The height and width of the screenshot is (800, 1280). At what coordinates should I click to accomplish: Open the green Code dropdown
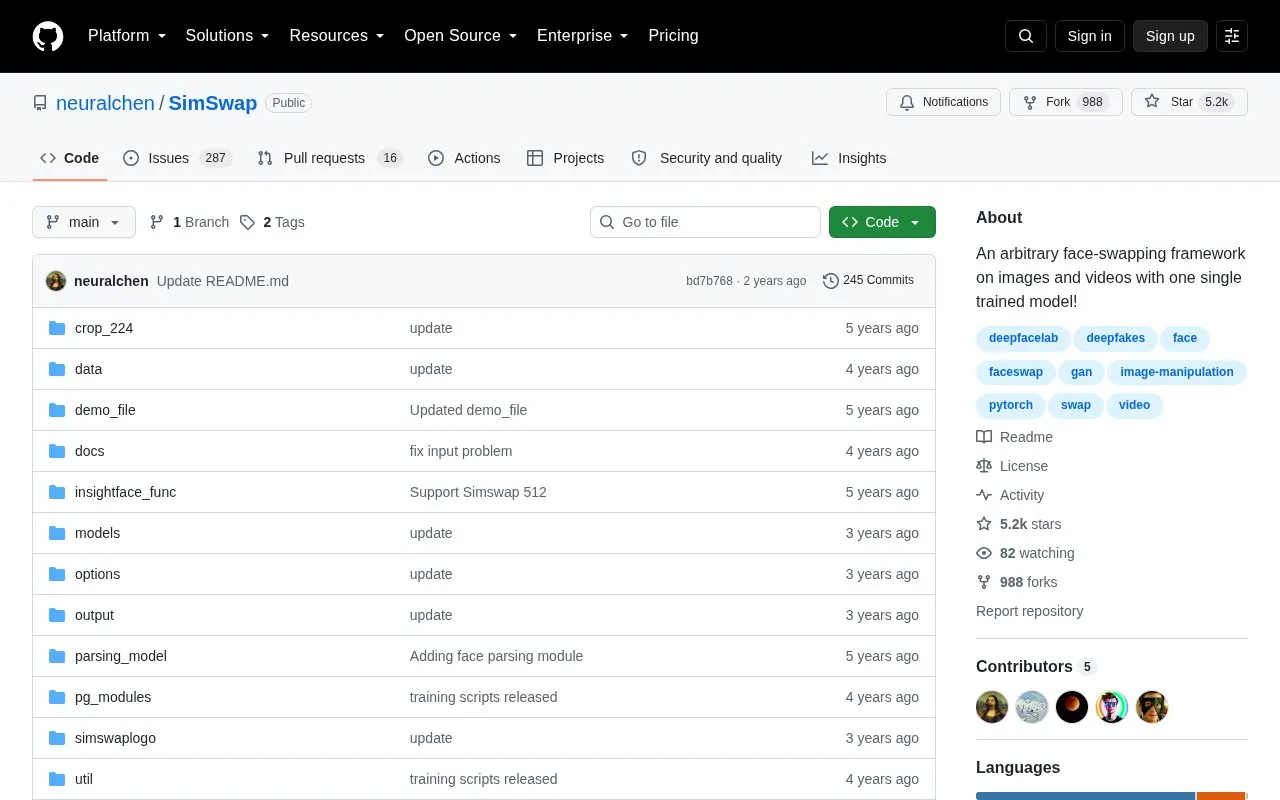click(x=882, y=222)
